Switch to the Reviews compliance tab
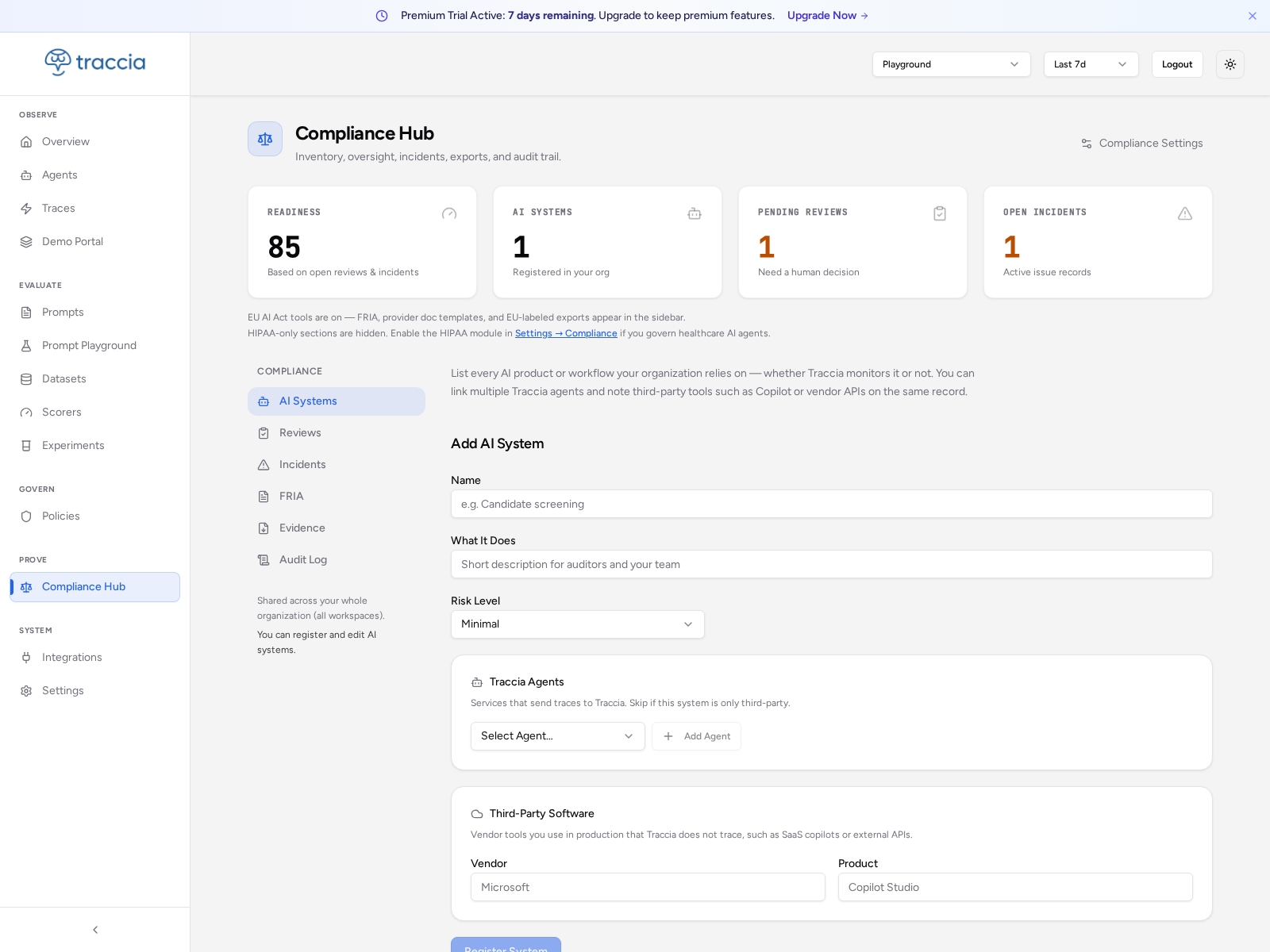1270x952 pixels. click(x=337, y=433)
